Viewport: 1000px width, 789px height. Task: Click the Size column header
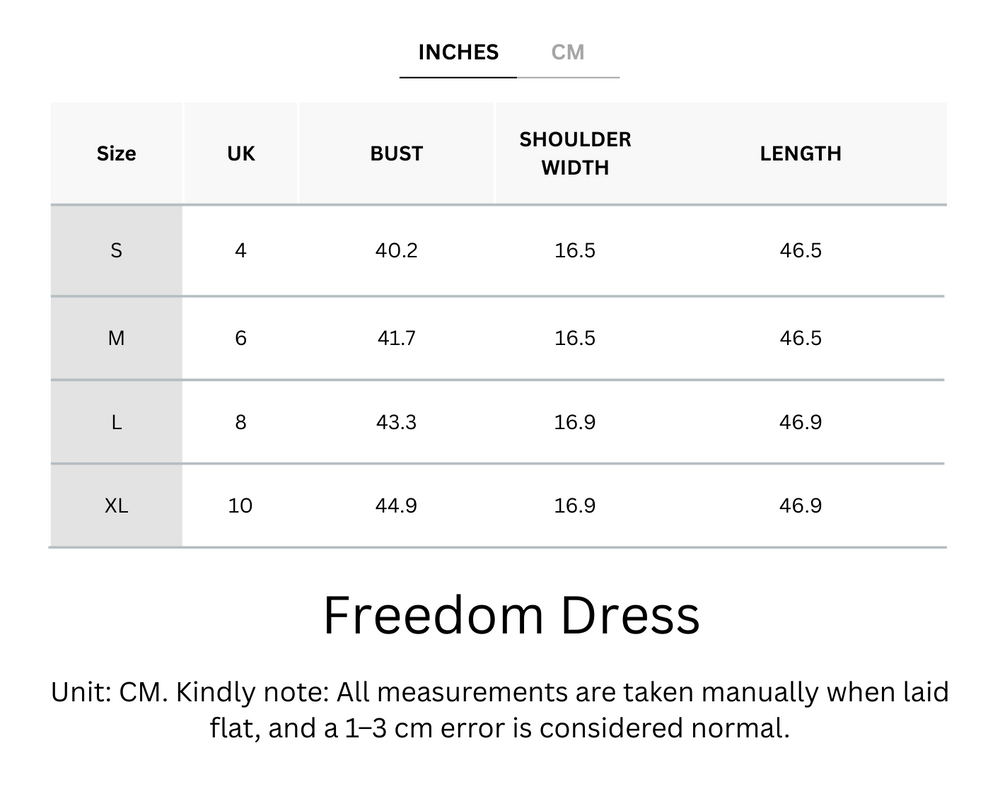[x=116, y=153]
